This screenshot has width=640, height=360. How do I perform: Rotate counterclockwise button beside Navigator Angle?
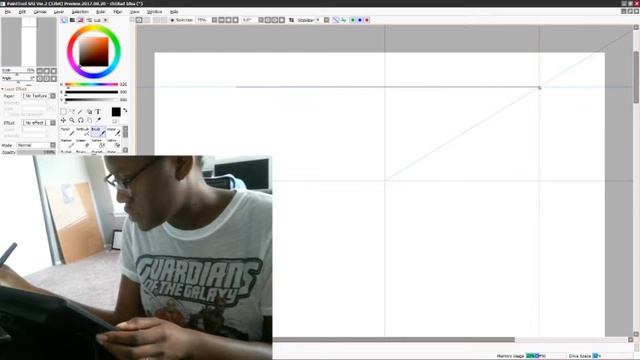click(x=40, y=78)
